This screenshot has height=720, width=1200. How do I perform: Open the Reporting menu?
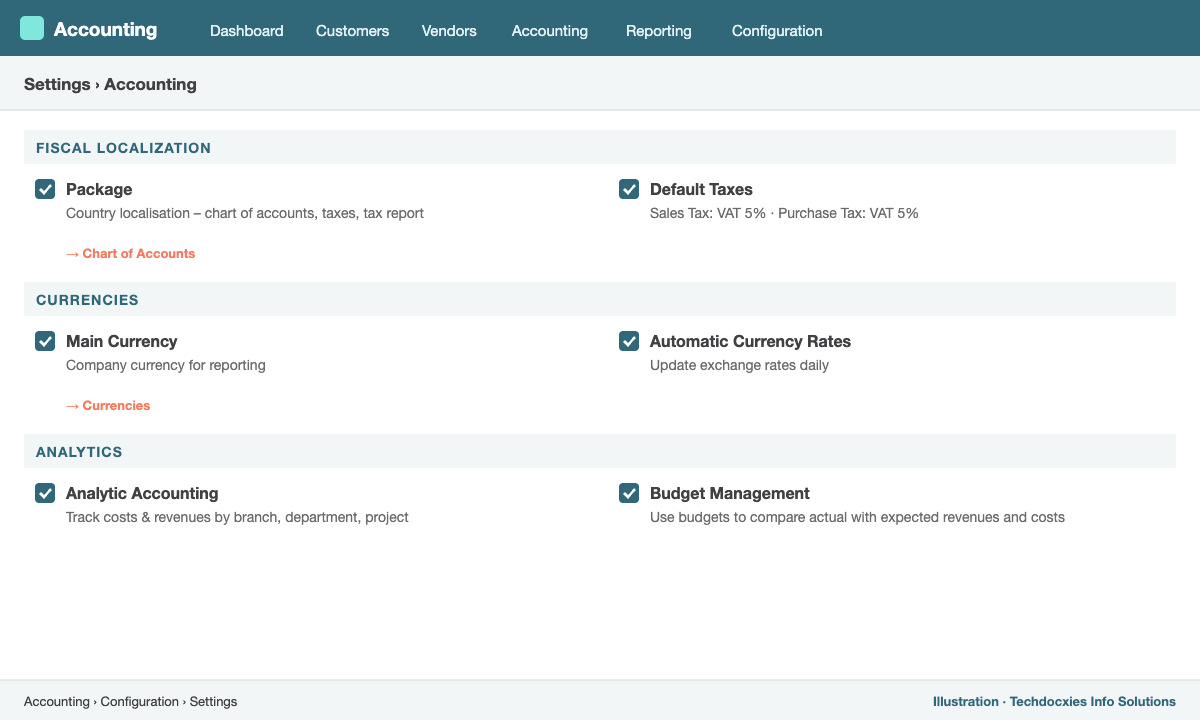click(659, 31)
